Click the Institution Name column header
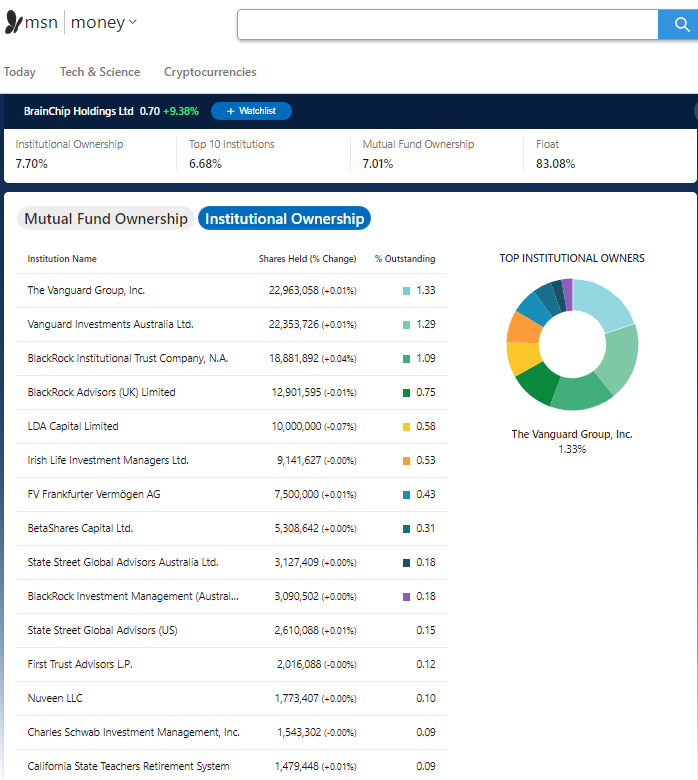 point(62,259)
